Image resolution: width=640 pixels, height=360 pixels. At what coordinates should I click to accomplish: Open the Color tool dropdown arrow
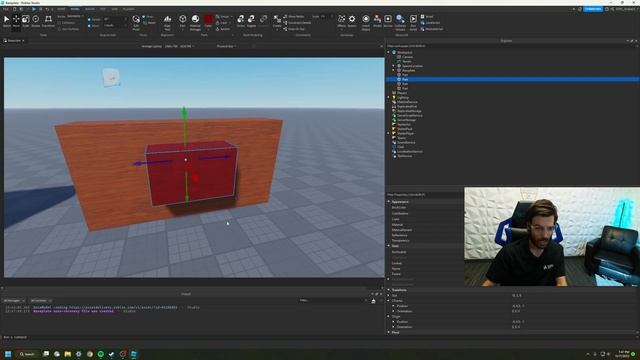coord(208,29)
